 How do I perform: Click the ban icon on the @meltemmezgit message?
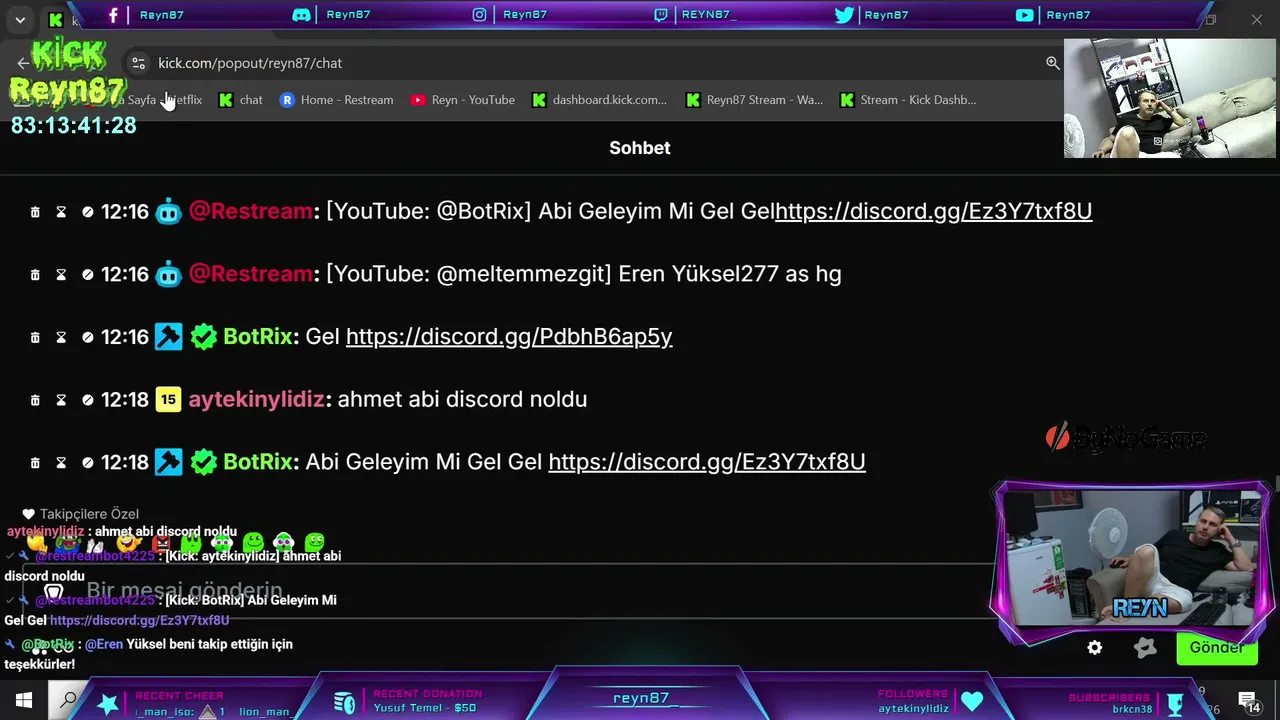pyautogui.click(x=87, y=274)
